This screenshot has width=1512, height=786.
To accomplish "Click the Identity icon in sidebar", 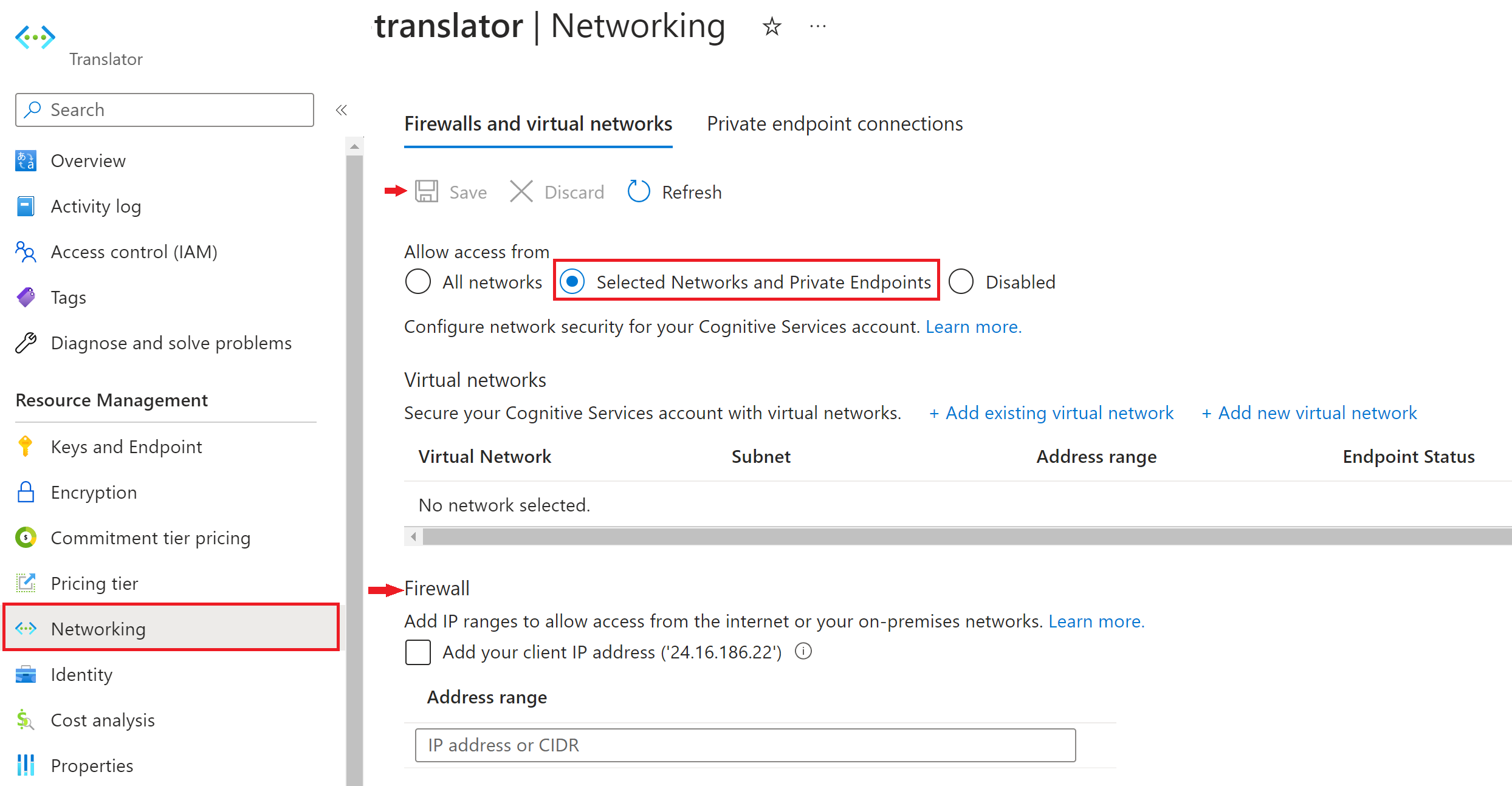I will [x=27, y=673].
